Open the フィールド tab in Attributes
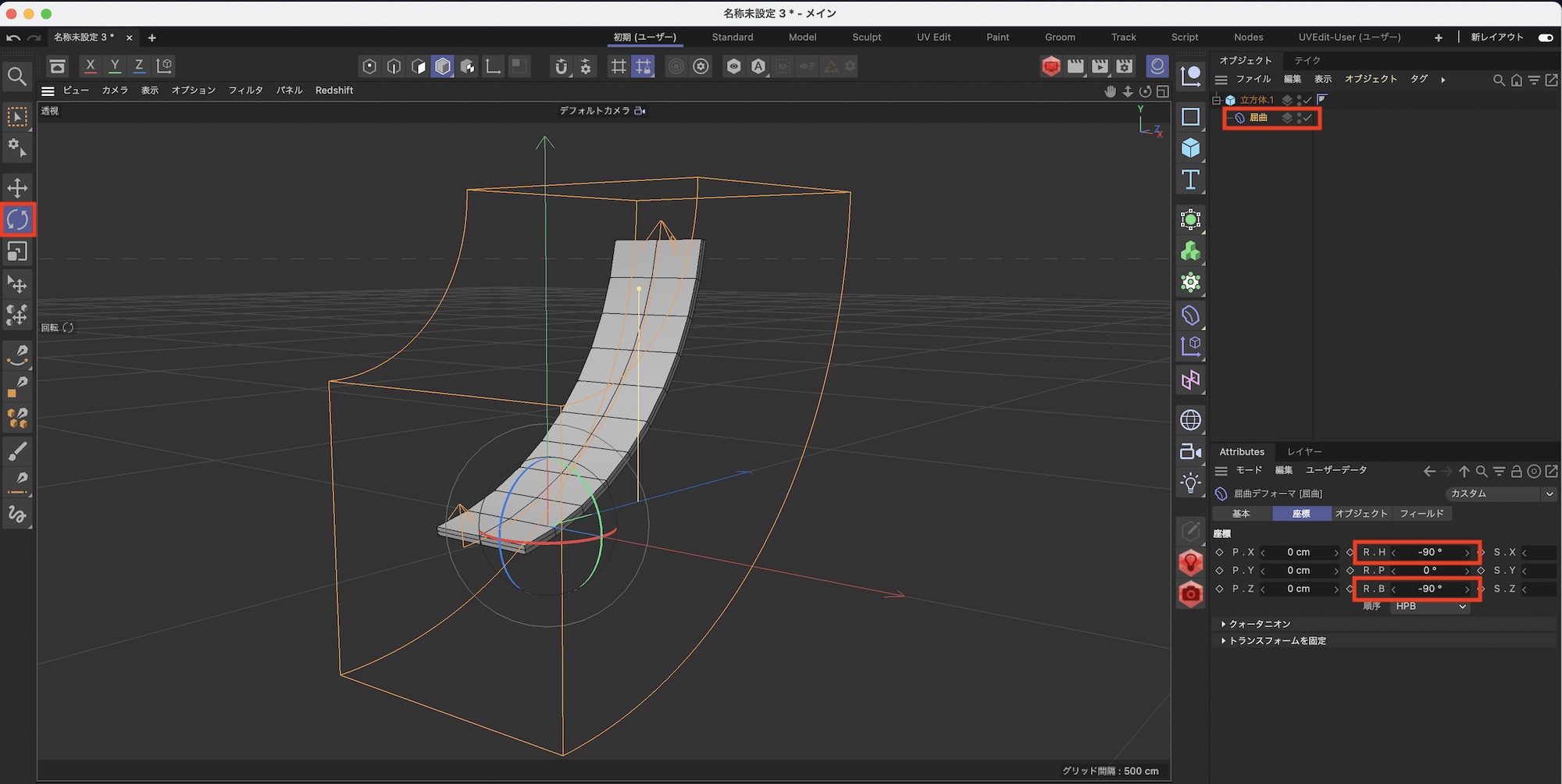Viewport: 1562px width, 784px height. (x=1421, y=514)
